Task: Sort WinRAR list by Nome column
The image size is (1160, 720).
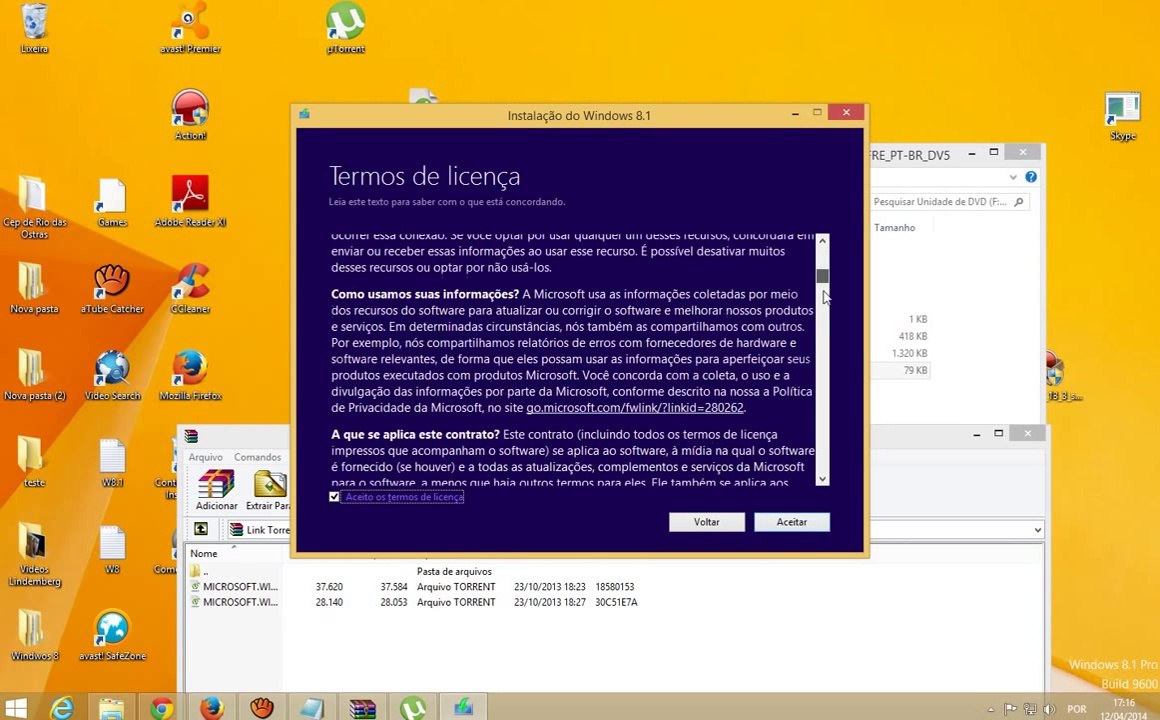Action: pyautogui.click(x=203, y=554)
